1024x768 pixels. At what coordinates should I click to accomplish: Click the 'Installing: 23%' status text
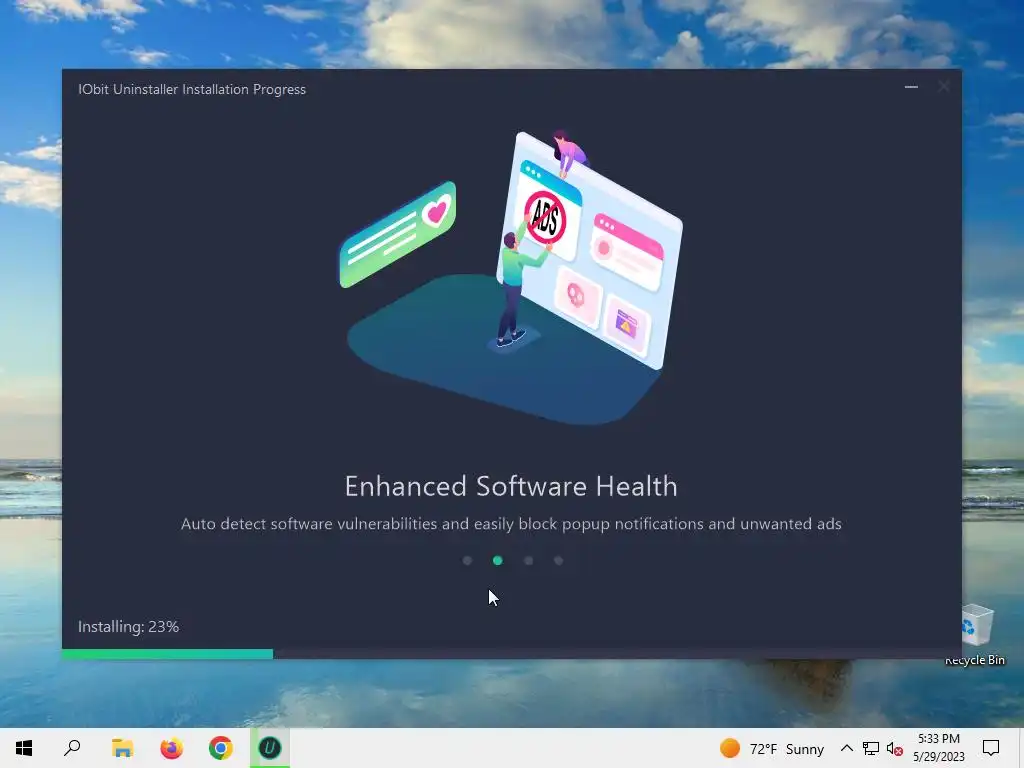coord(129,626)
